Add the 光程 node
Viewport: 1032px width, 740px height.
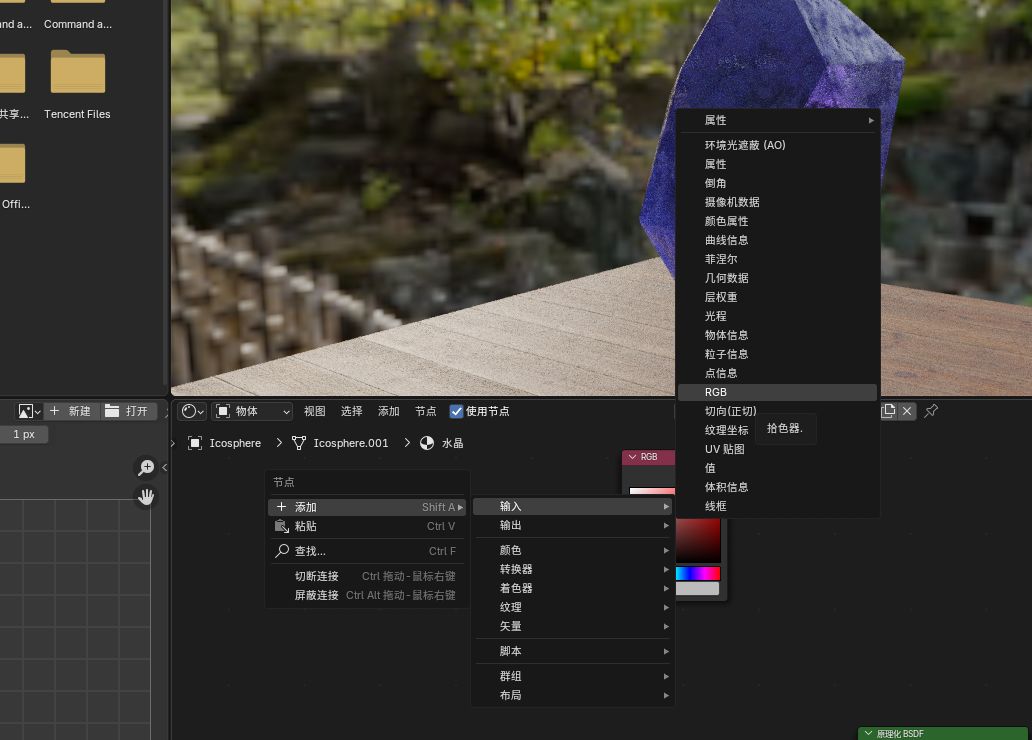click(x=777, y=317)
